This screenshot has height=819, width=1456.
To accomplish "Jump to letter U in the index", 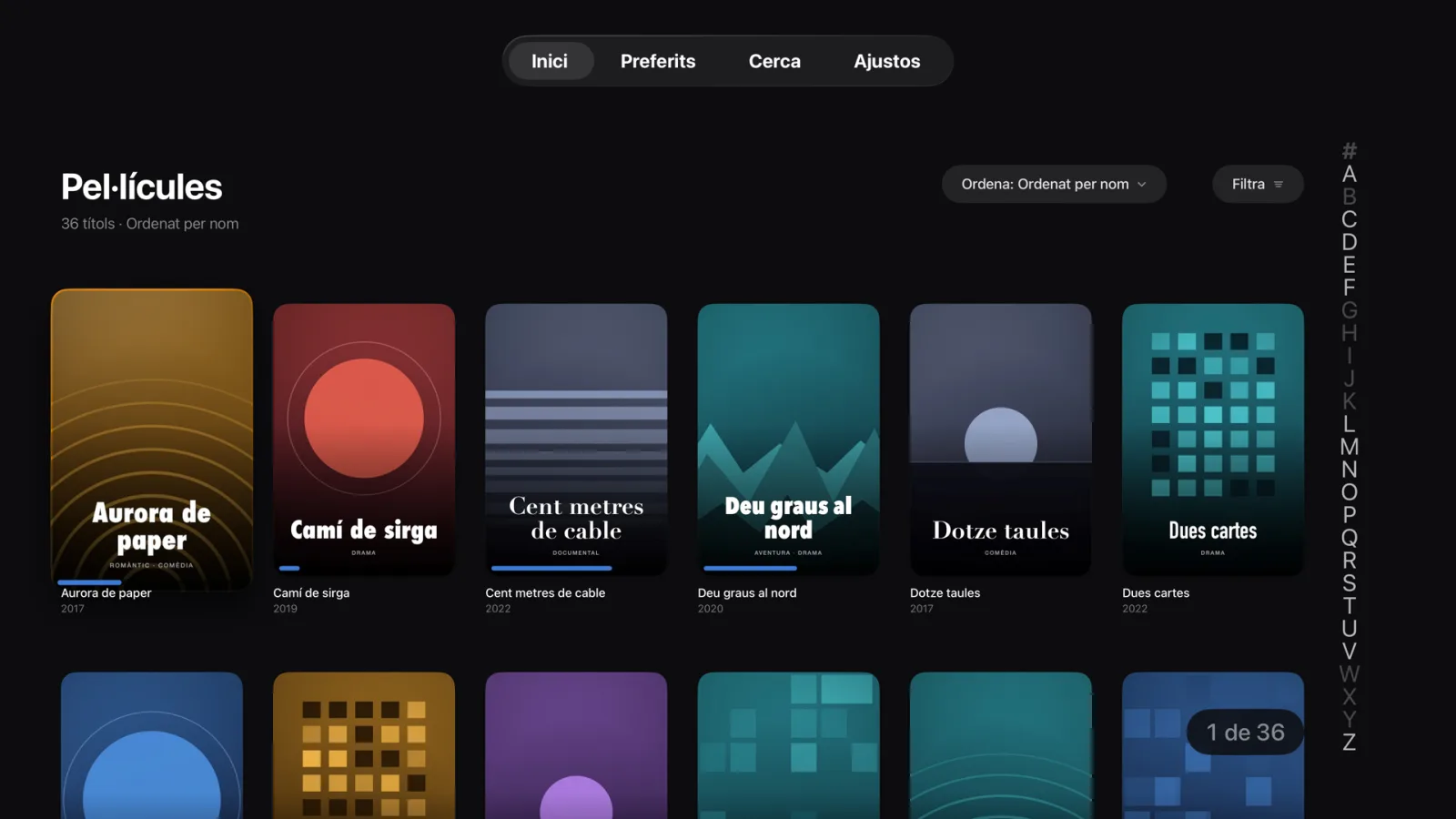I will (1350, 629).
